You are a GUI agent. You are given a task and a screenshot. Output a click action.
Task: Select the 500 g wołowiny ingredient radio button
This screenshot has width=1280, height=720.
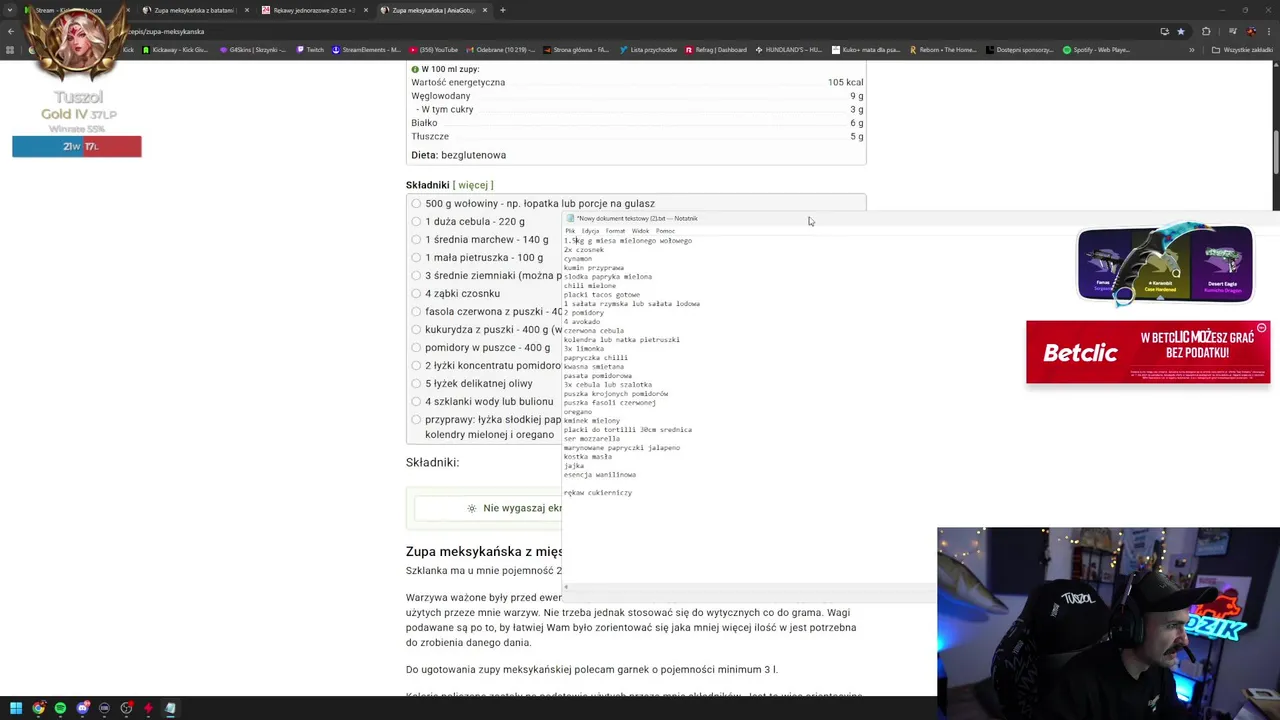point(416,203)
